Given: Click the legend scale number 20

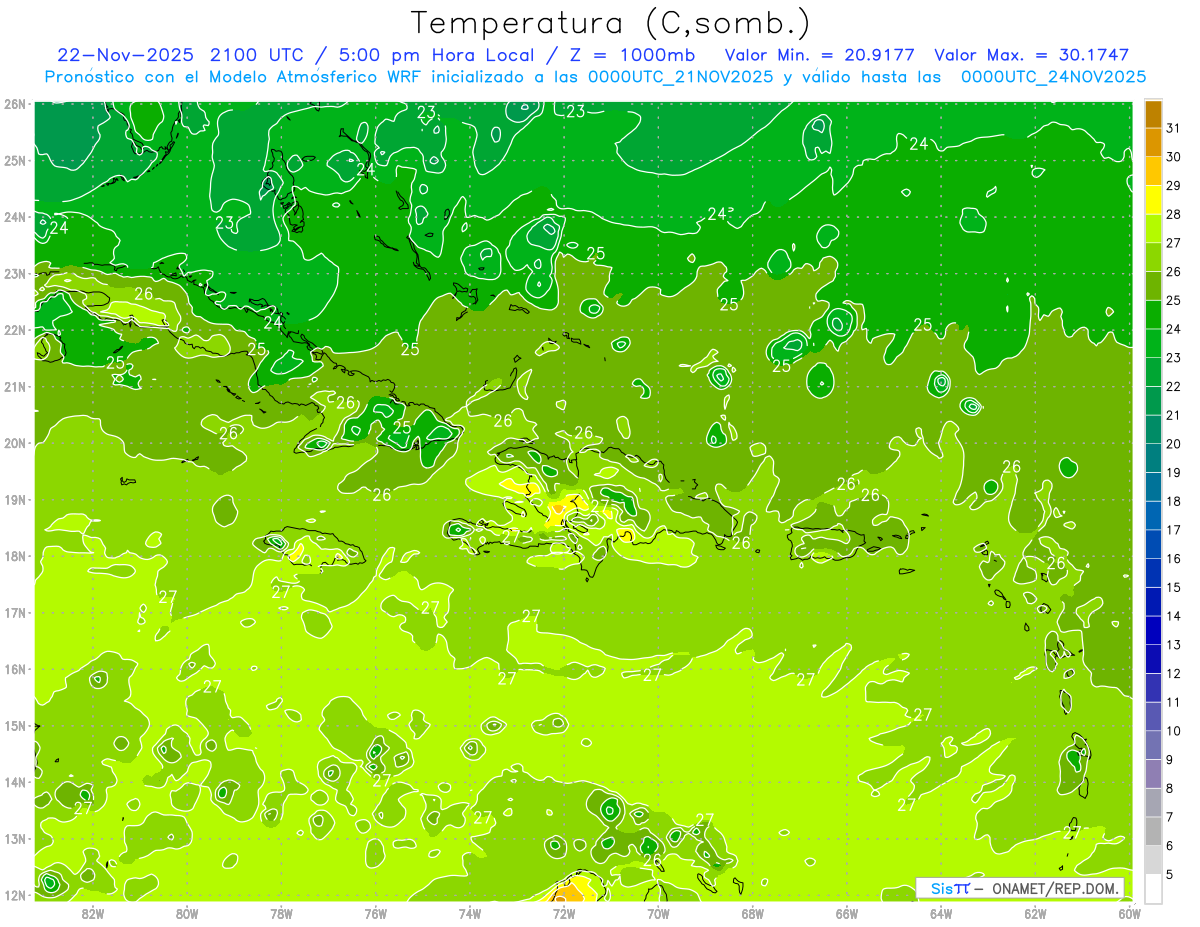Looking at the screenshot, I should tap(1174, 444).
